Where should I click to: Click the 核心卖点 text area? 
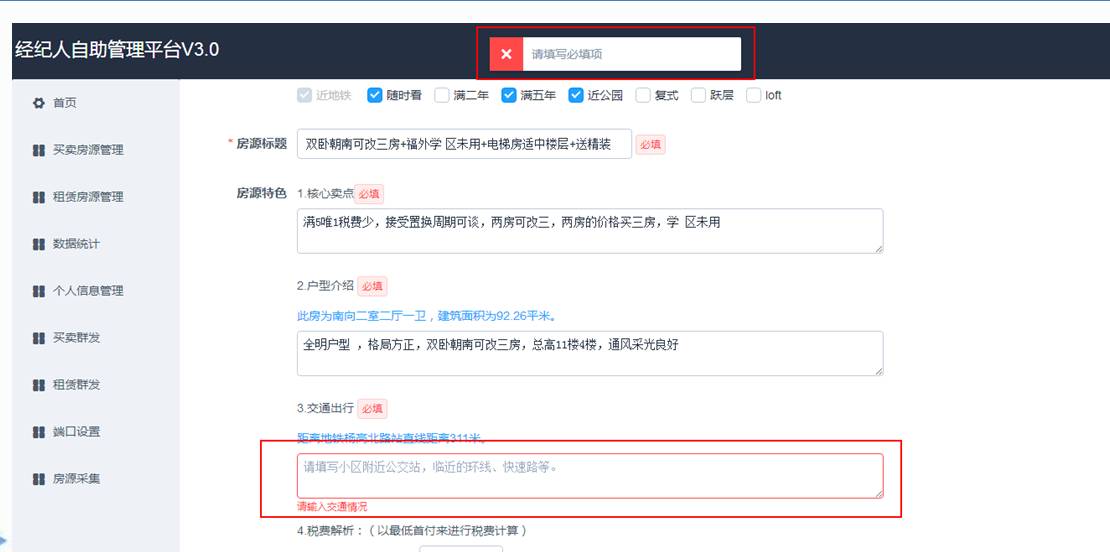click(589, 231)
